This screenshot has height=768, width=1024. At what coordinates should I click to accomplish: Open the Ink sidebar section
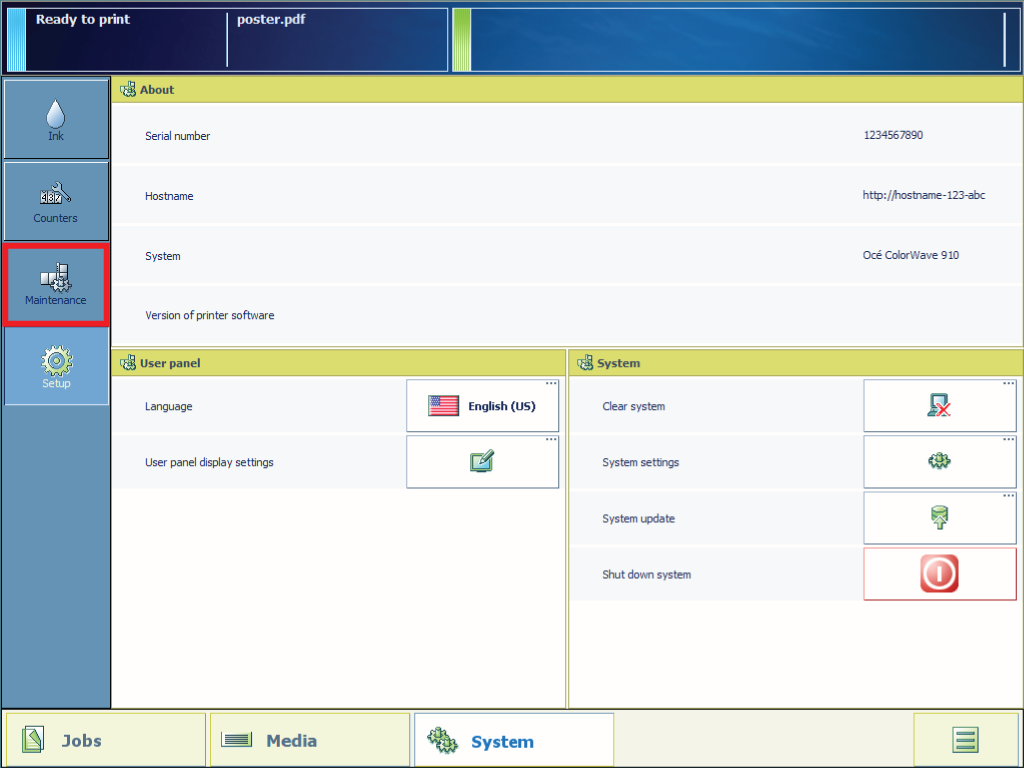56,119
